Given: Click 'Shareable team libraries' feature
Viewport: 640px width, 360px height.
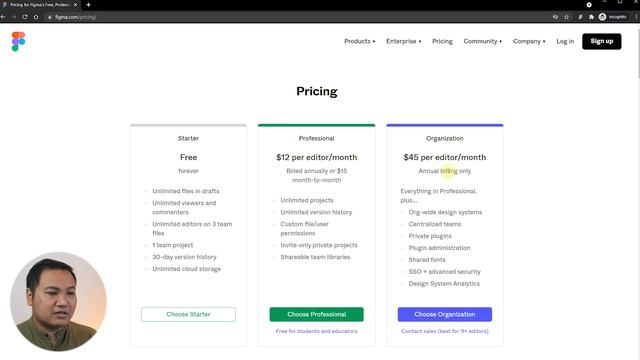Looking at the screenshot, I should point(315,257).
